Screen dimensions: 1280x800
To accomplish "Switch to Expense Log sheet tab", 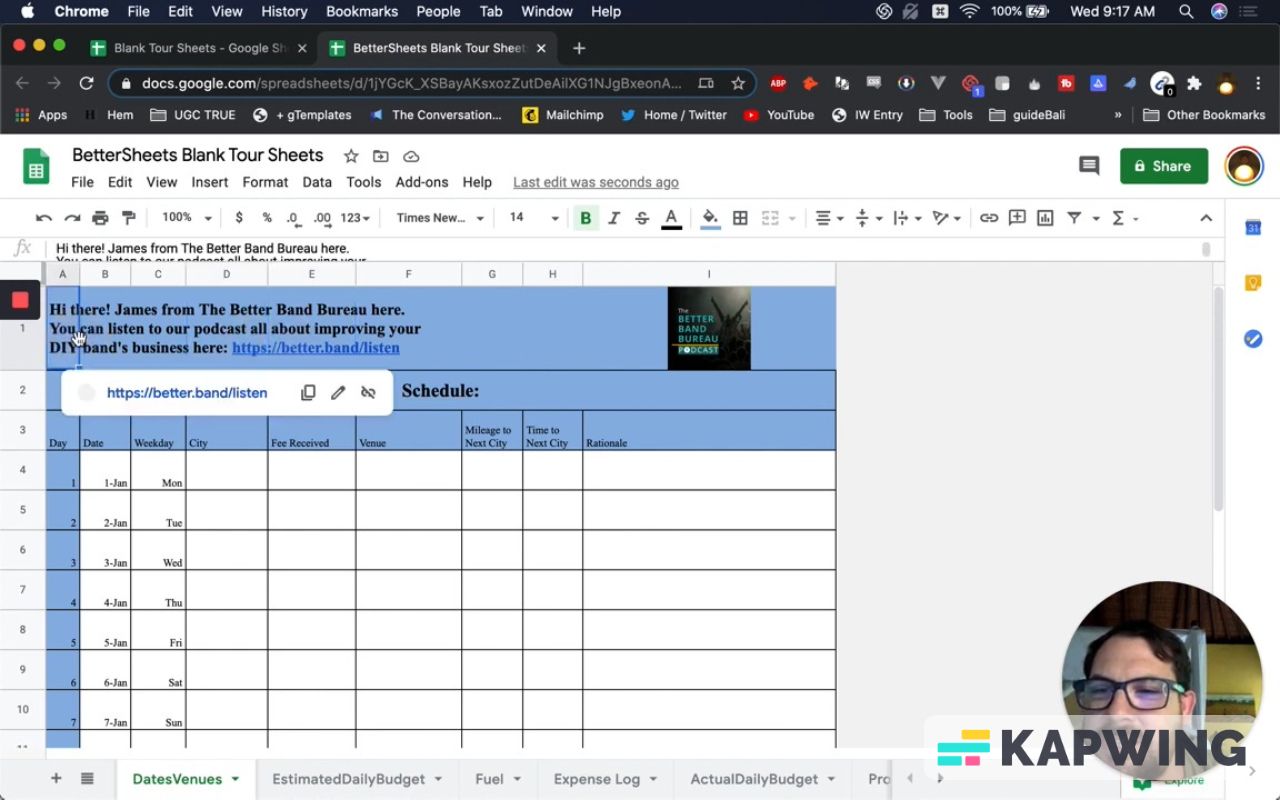I will click(605, 779).
